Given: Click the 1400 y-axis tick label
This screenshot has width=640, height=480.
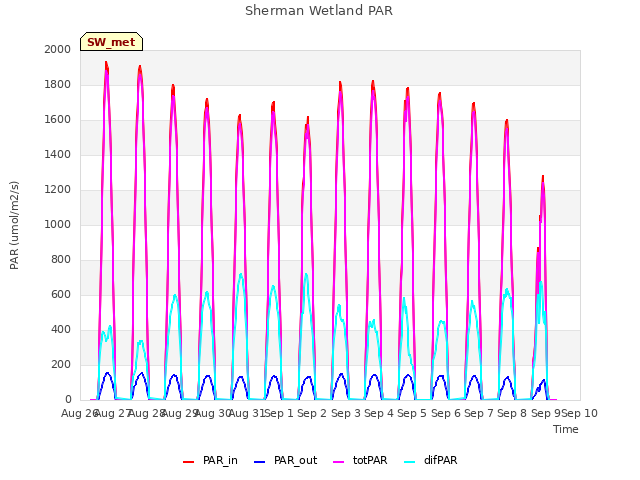Looking at the screenshot, I should [x=58, y=154].
